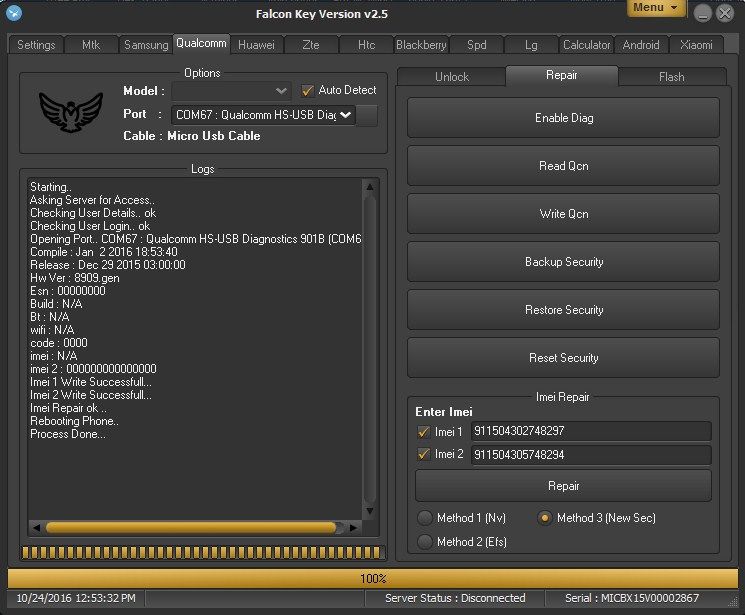Image resolution: width=745 pixels, height=615 pixels.
Task: Switch to the Huawei tab
Action: (257, 45)
